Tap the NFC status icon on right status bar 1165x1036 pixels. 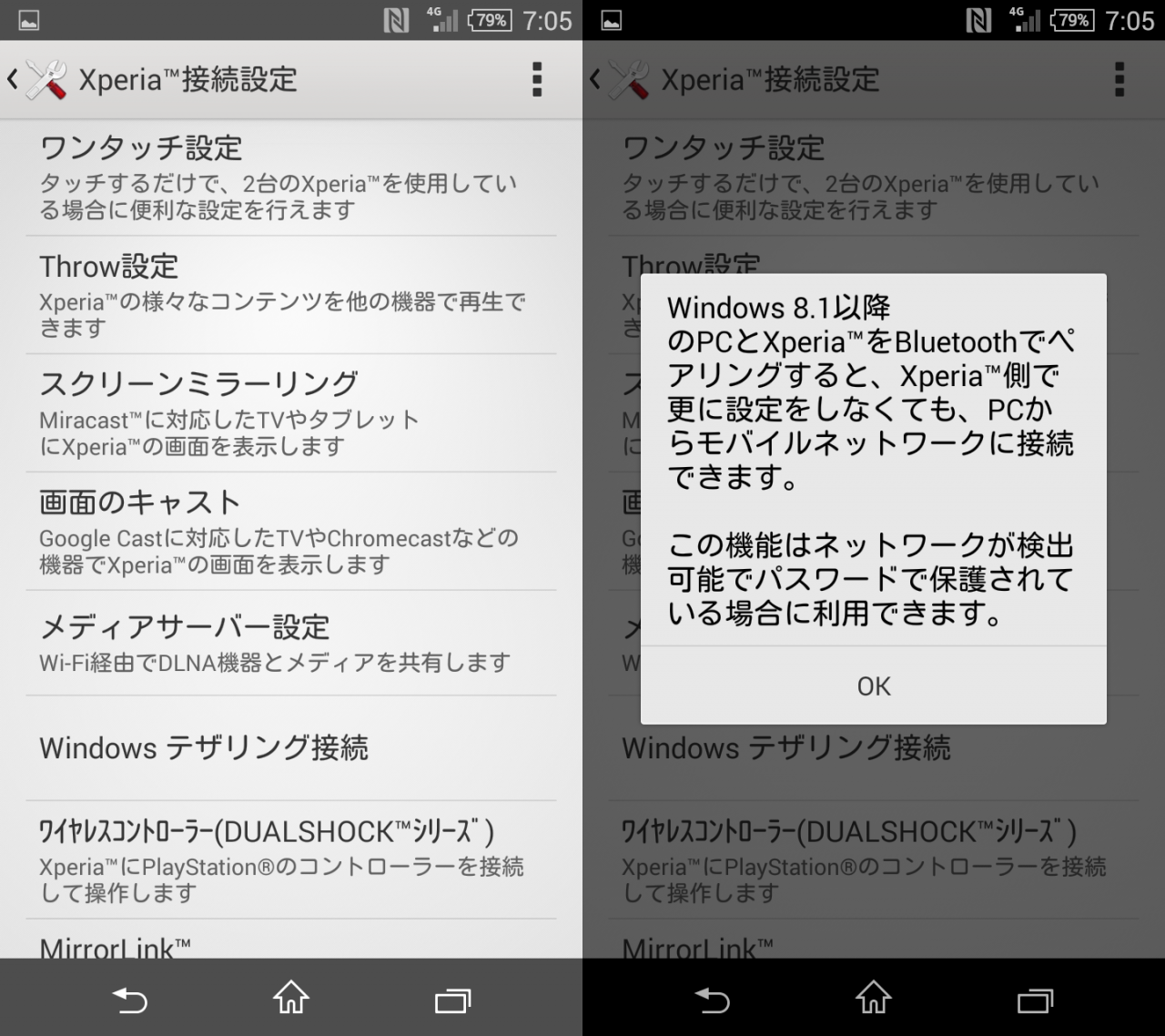[x=978, y=20]
